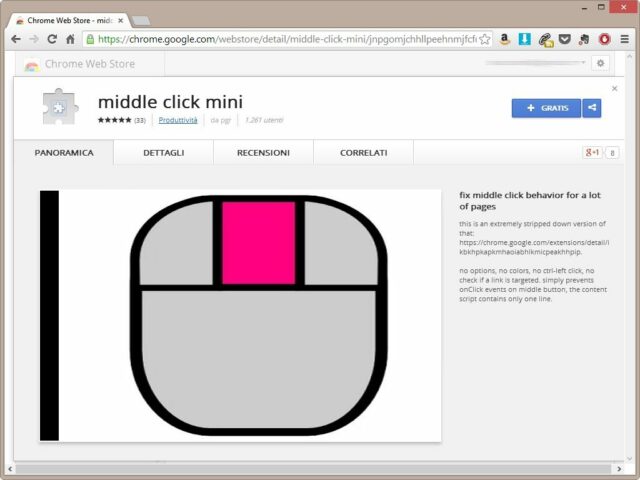Open the account email dropdown in header
The height and width of the screenshot is (480, 640).
click(x=535, y=63)
